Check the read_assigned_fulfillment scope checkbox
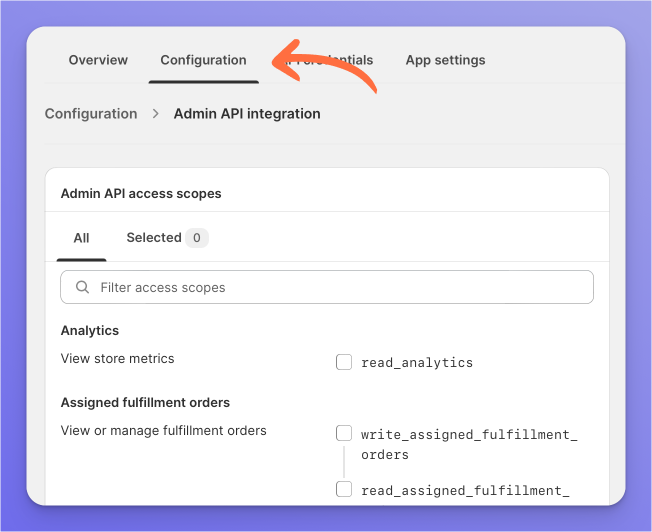Viewport: 652px width, 532px height. [x=344, y=489]
